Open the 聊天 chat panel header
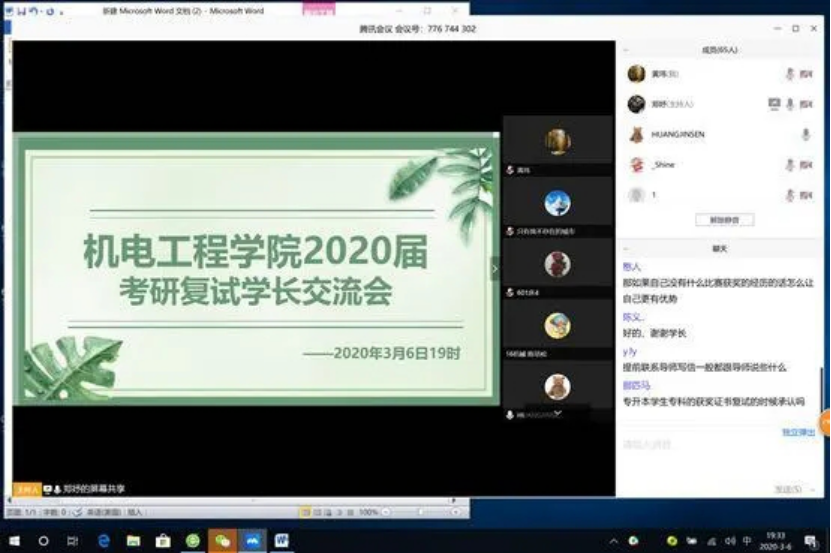The height and width of the screenshot is (553, 831). 718,248
